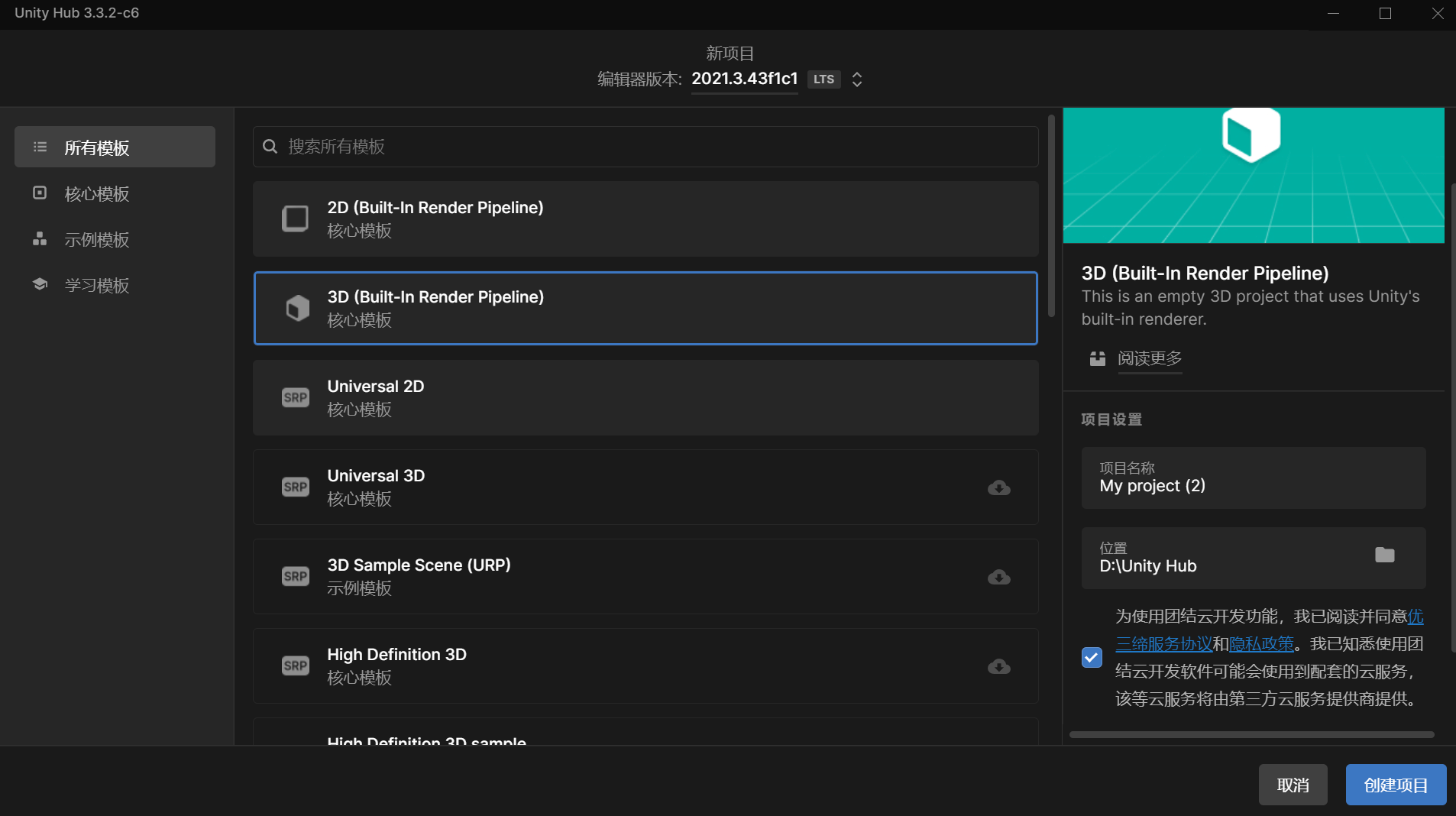Click the Sample Templates icon in sidebar
Screen dimensions: 1456x816
coord(40,238)
